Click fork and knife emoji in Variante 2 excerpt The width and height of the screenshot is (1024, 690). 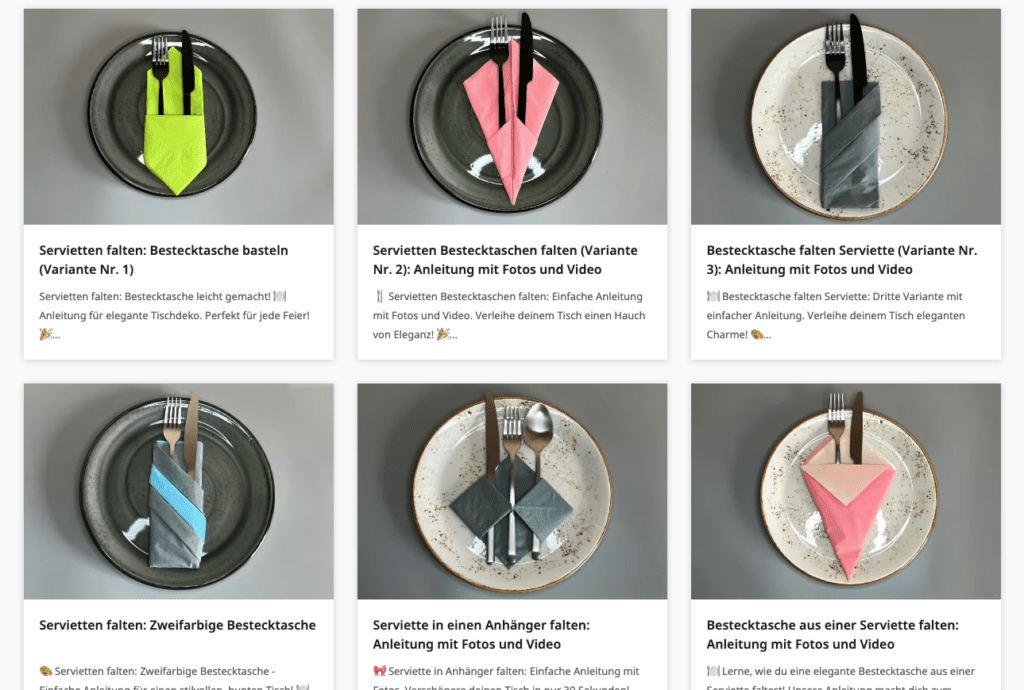point(379,296)
